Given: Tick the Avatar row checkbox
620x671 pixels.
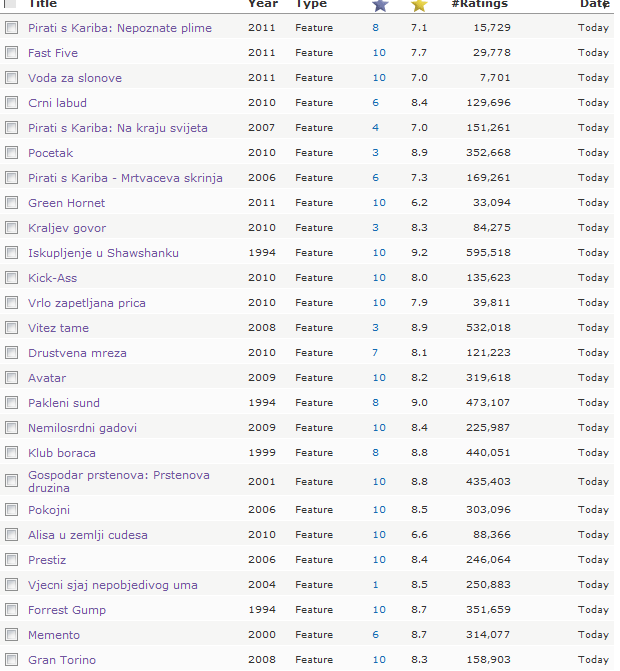Looking at the screenshot, I should pos(12,377).
